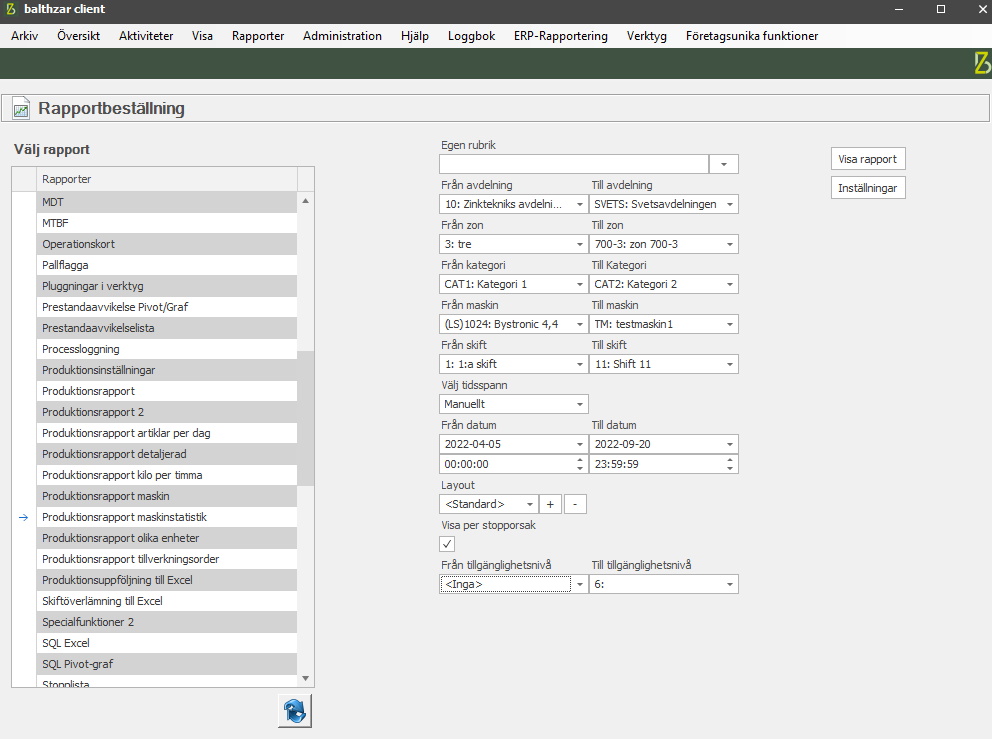Open the Från avdelning dropdown
The image size is (992, 739).
[580, 204]
